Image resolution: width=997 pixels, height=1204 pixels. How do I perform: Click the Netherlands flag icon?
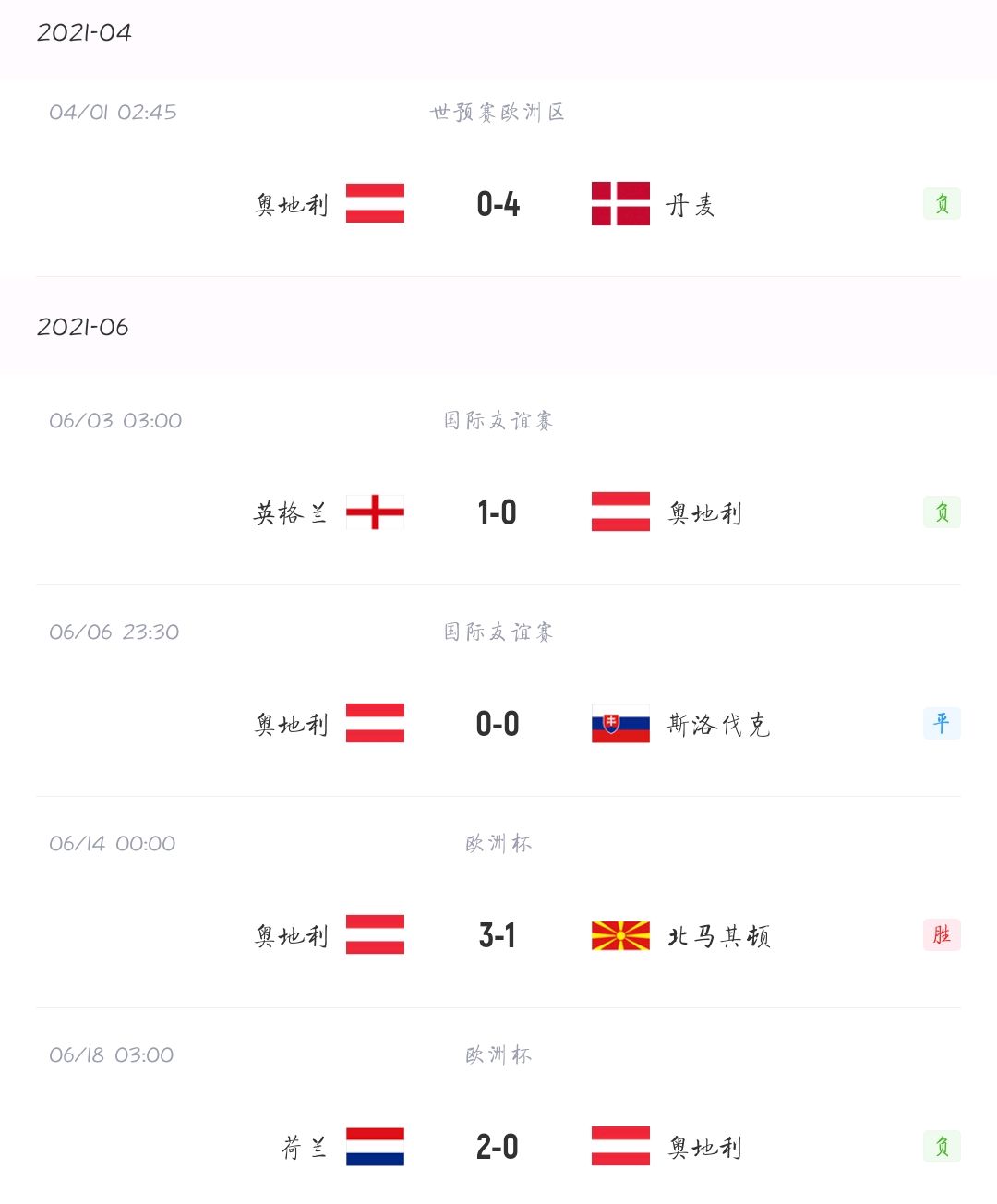tap(375, 1147)
